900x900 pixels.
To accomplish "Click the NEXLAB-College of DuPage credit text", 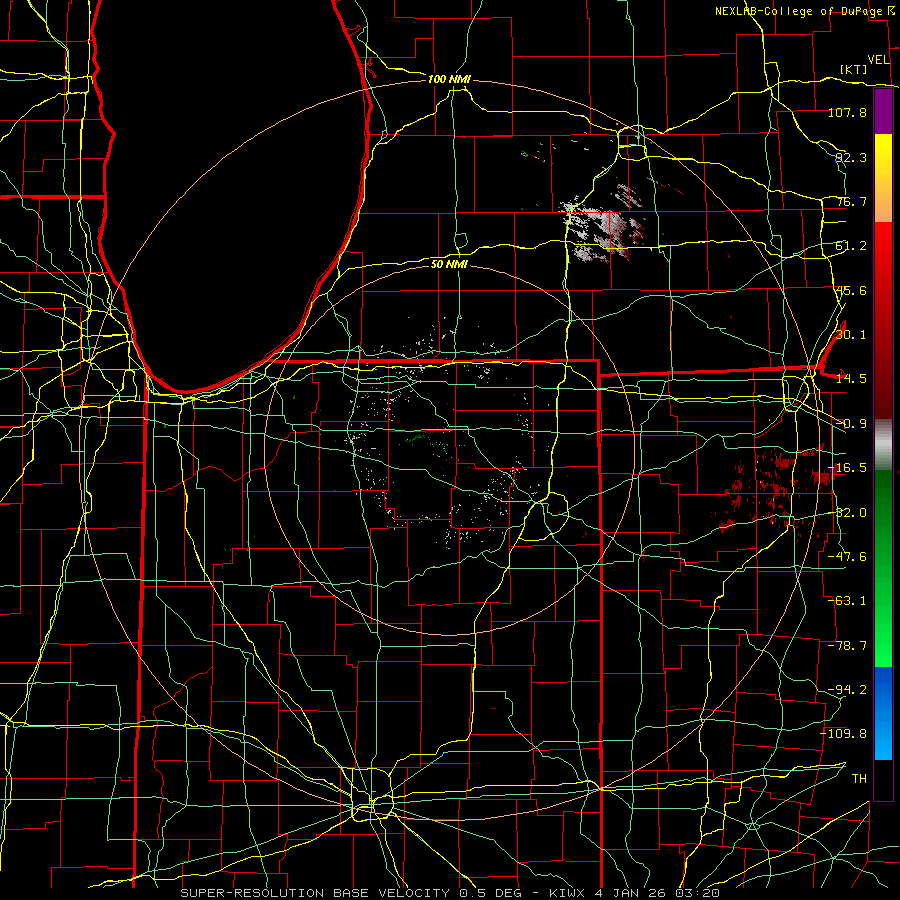I will (x=798, y=11).
